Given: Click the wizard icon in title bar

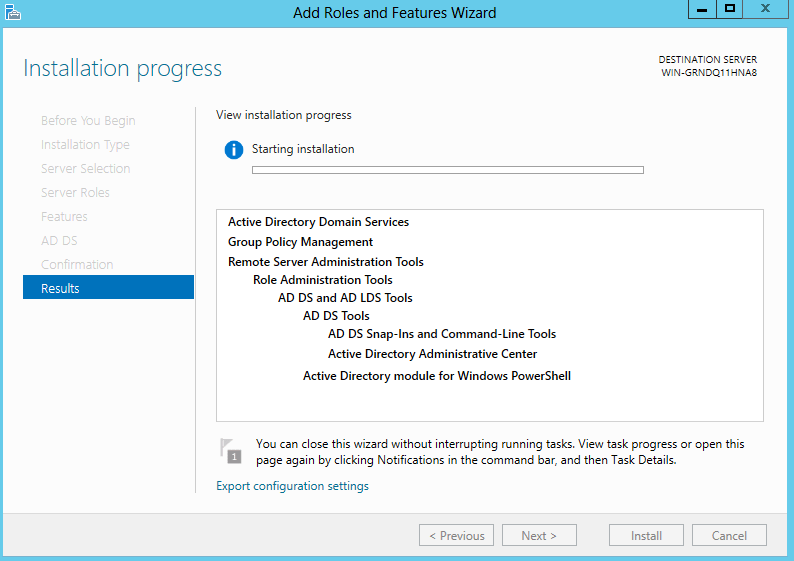Looking at the screenshot, I should pyautogui.click(x=13, y=12).
